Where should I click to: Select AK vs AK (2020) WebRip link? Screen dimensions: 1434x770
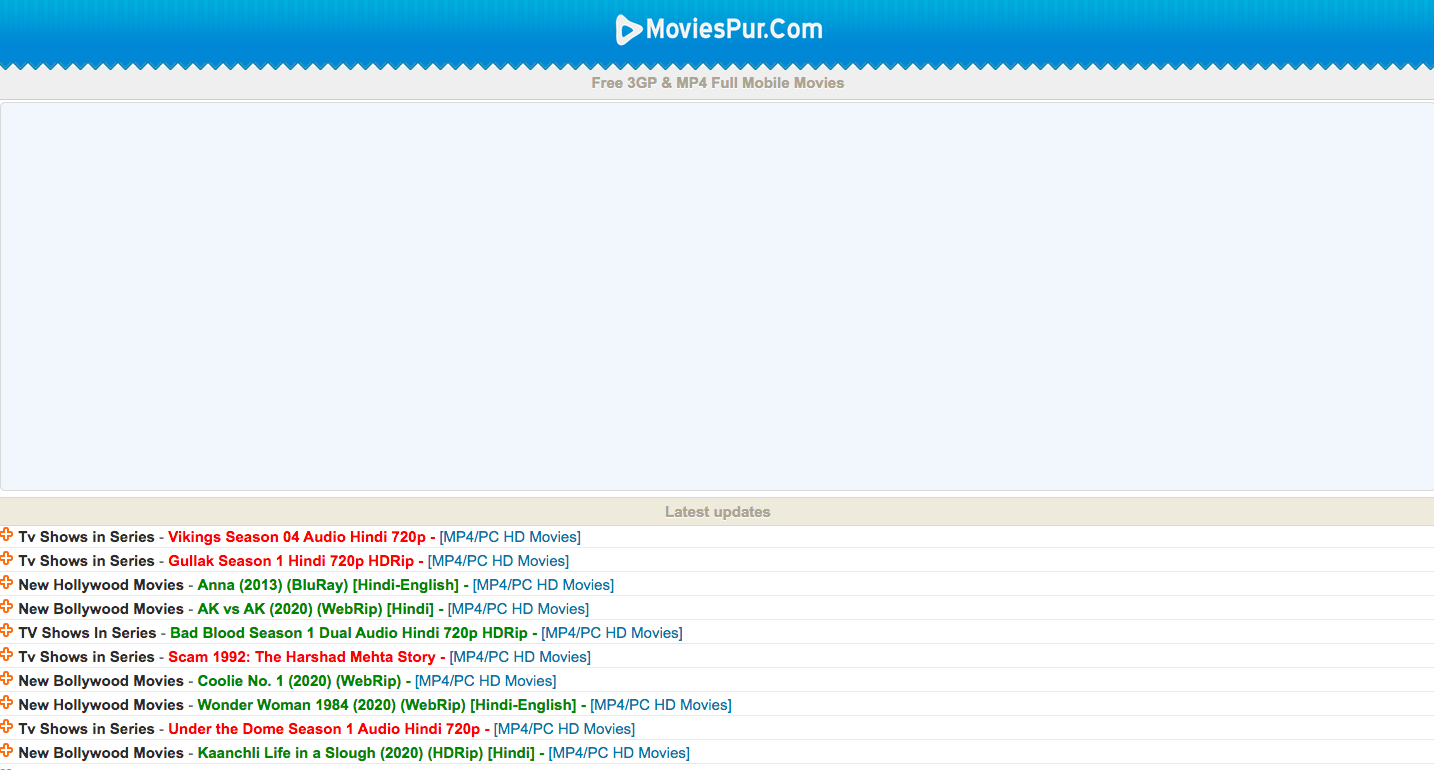[315, 609]
